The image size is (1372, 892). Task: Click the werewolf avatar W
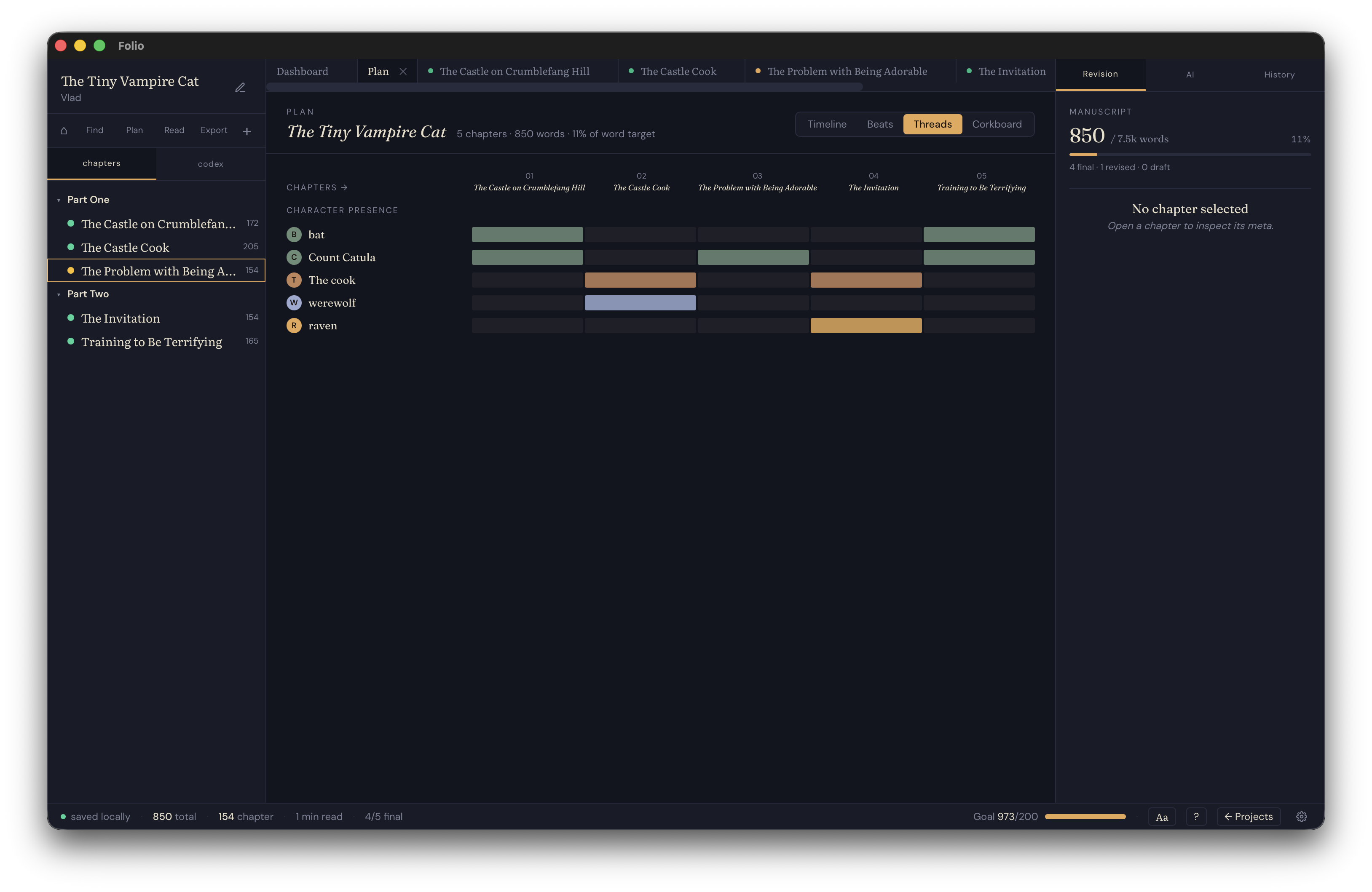294,302
